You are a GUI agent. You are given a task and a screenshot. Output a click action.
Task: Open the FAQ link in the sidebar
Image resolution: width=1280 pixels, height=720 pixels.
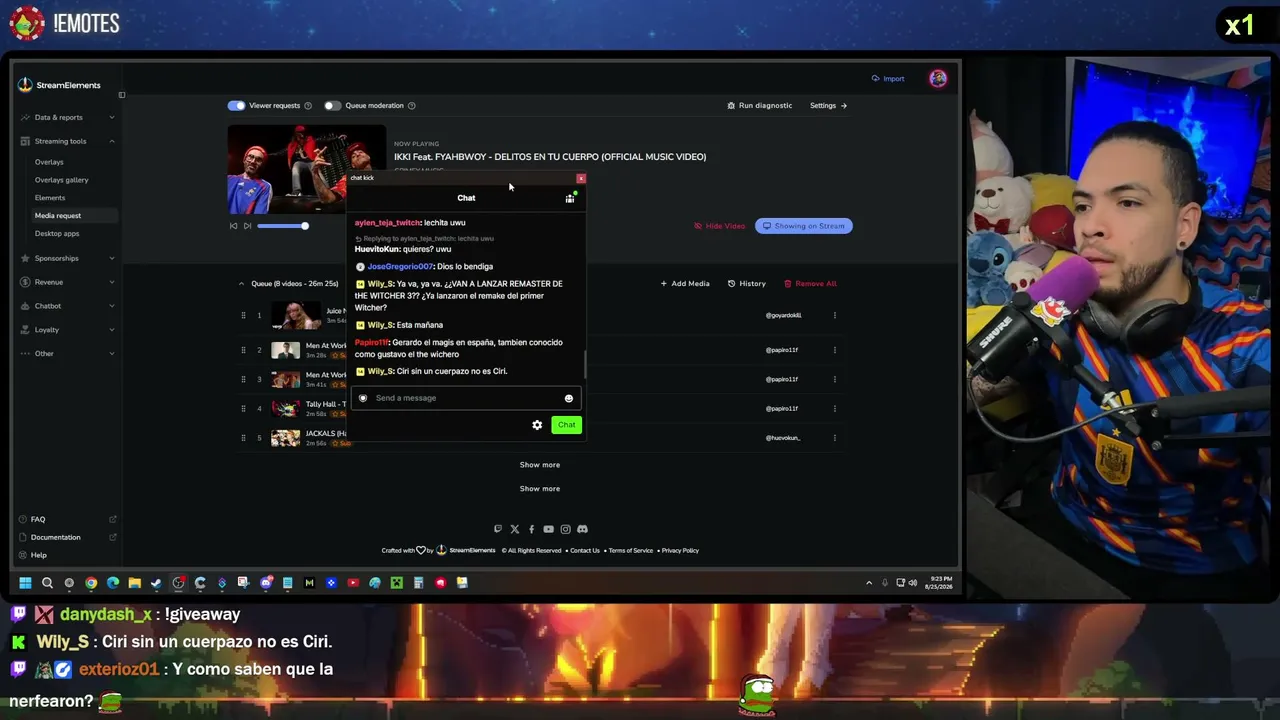(x=38, y=520)
